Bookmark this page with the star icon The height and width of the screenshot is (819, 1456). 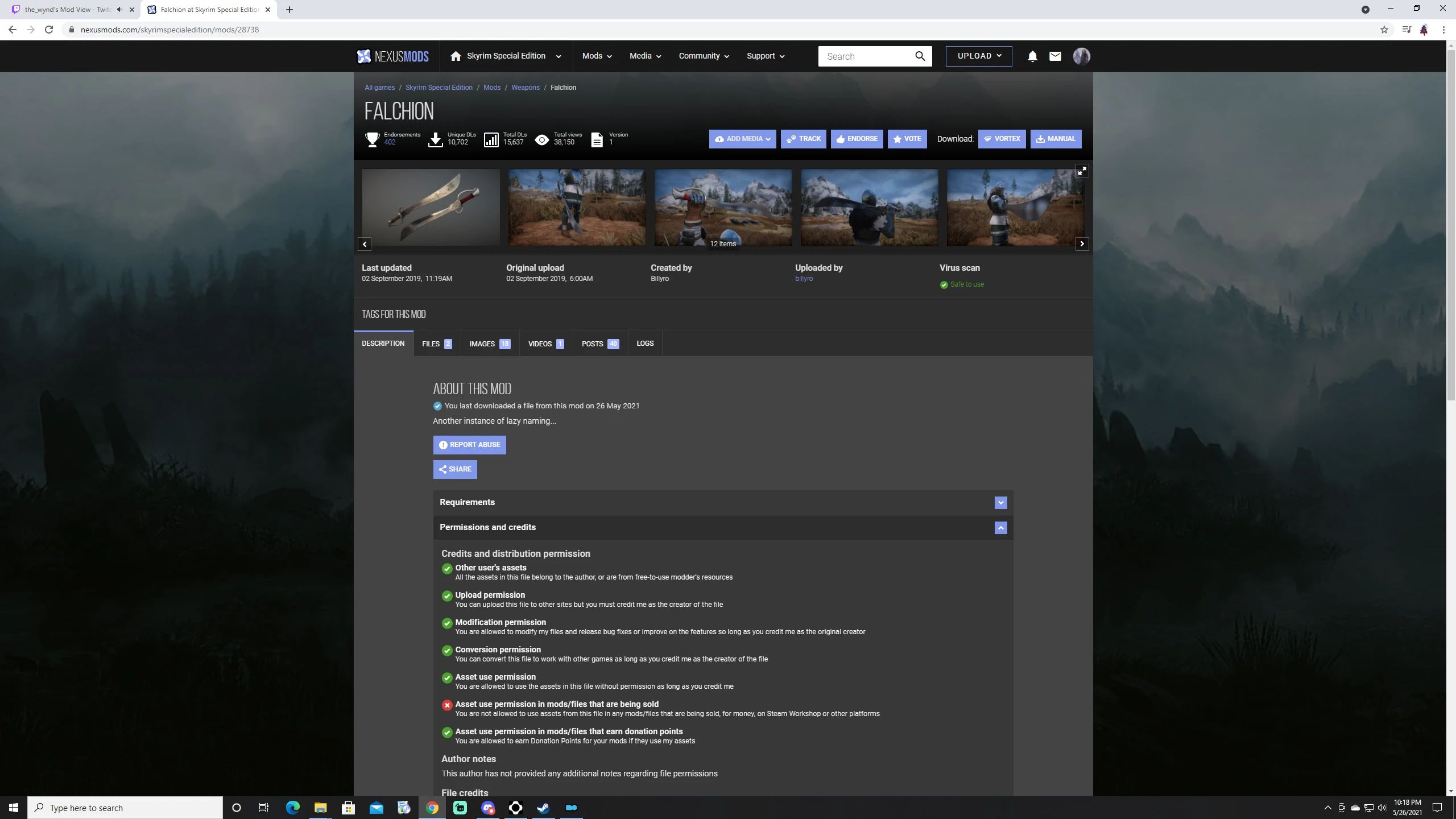click(1384, 29)
